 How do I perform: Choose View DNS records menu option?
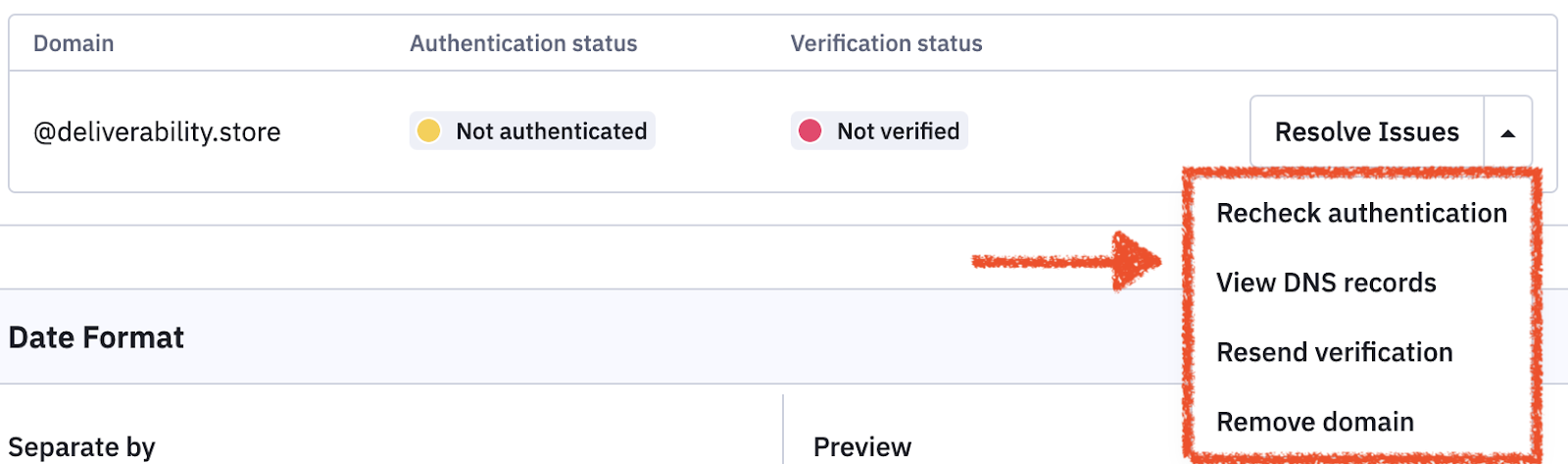(x=1326, y=283)
